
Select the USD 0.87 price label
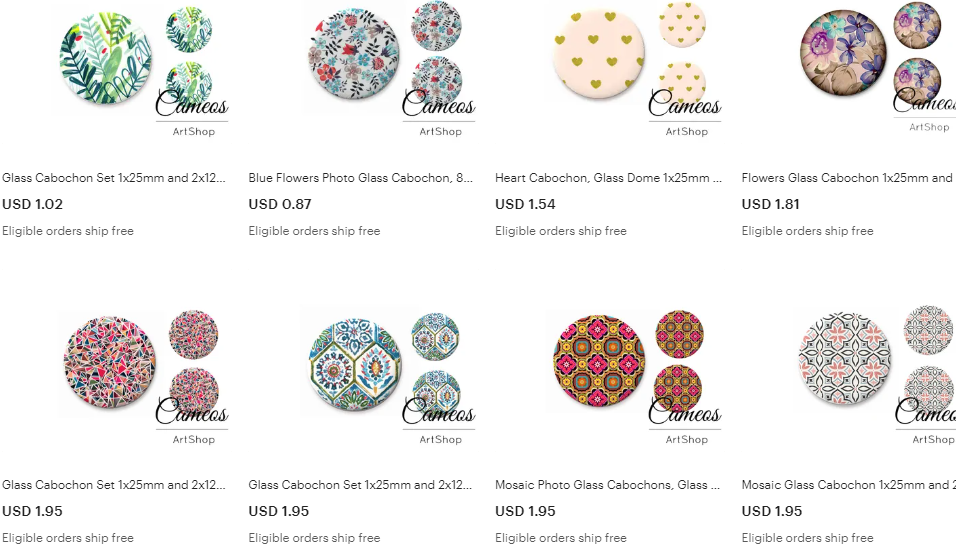tap(280, 204)
